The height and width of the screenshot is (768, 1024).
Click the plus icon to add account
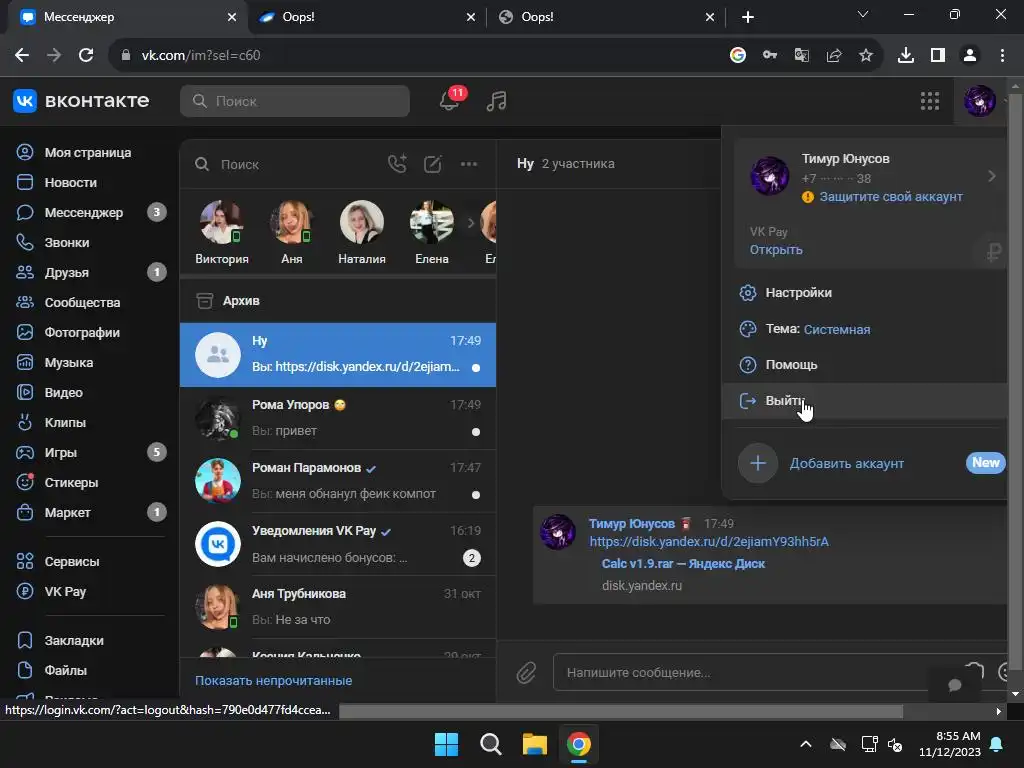758,463
